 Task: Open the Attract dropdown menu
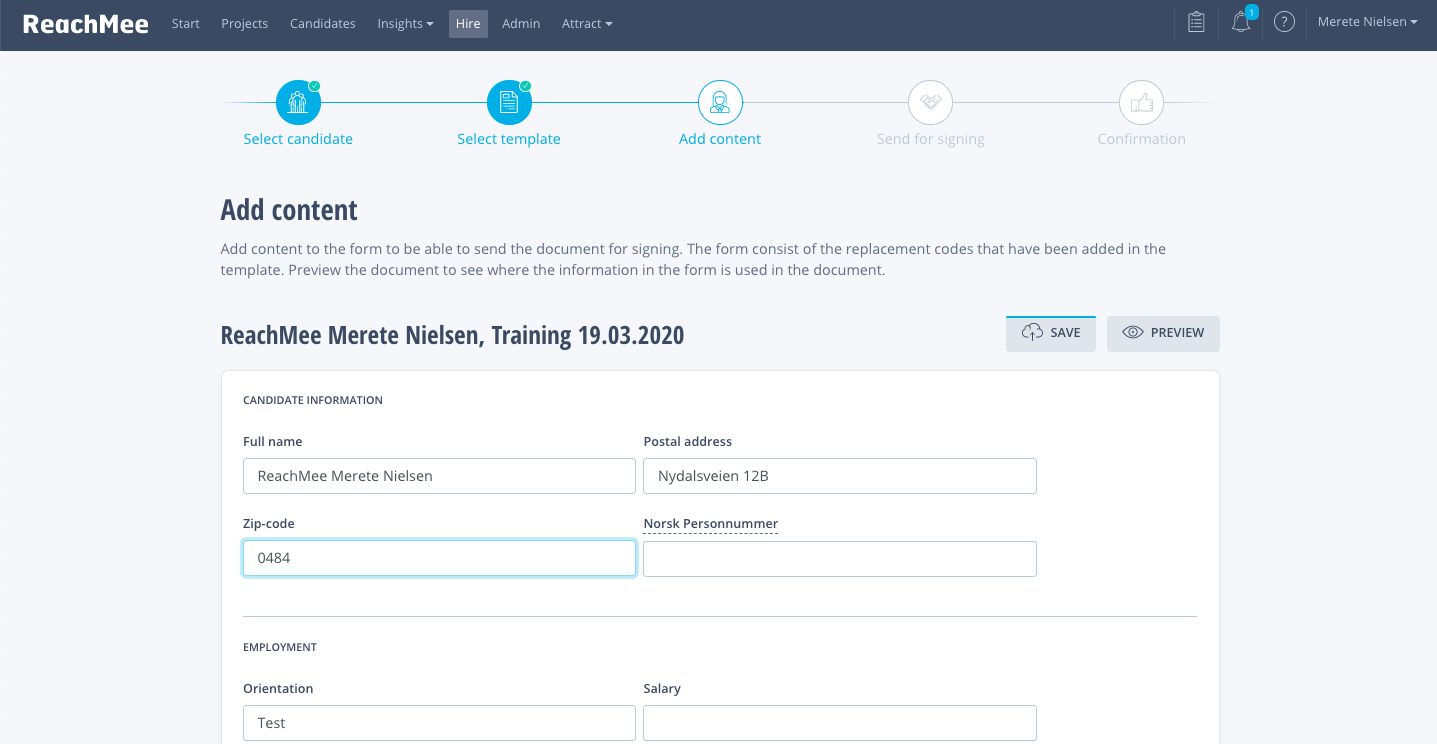pos(587,24)
